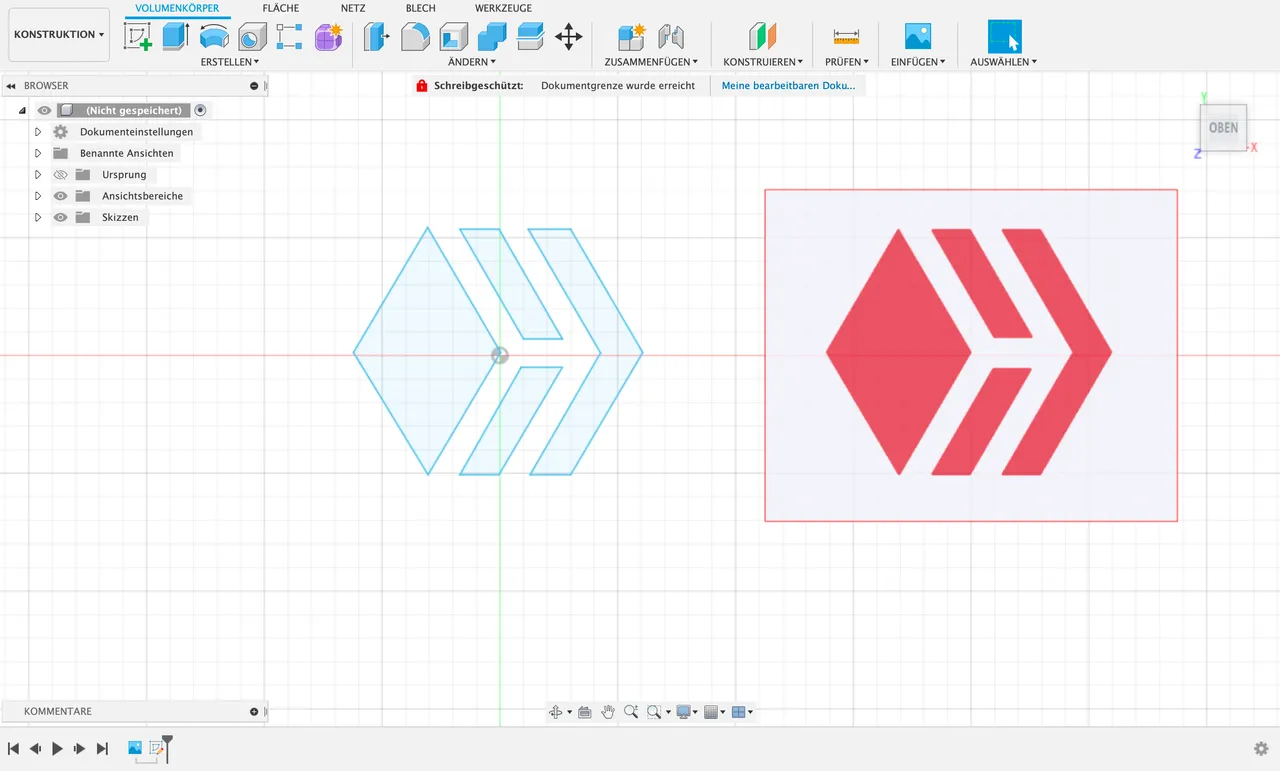Switch to the VOLUMENKÖRPER tab

(177, 8)
